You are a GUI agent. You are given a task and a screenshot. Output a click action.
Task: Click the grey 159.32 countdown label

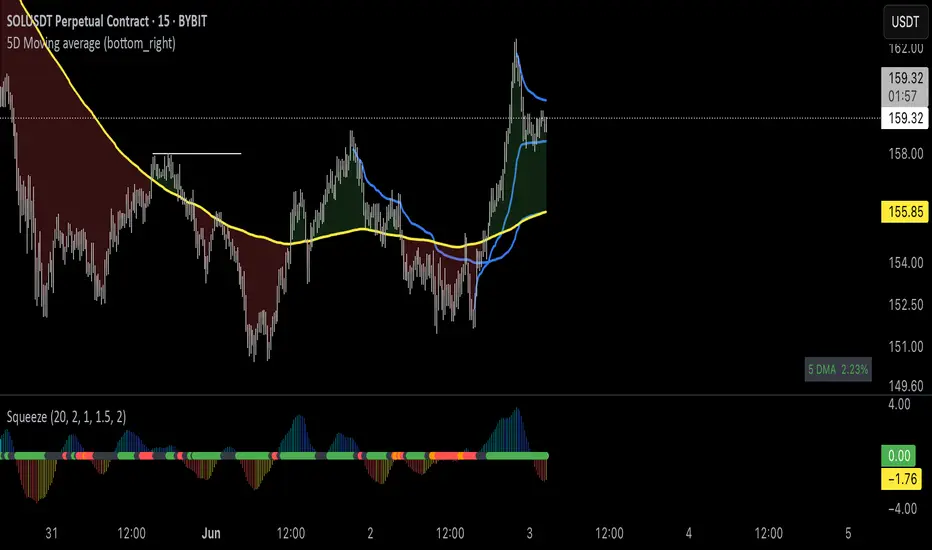(905, 87)
